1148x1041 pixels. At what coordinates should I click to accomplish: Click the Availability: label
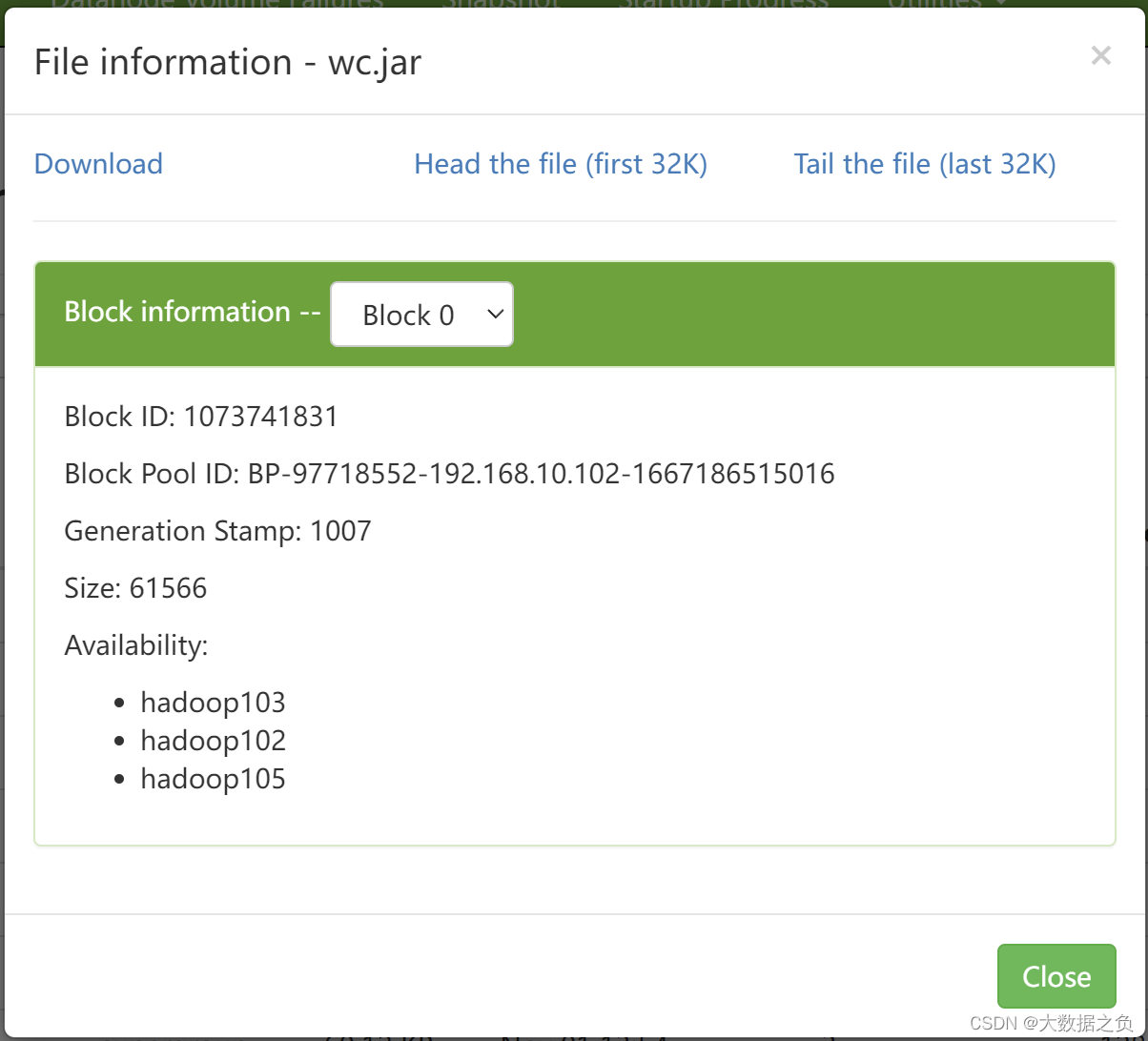pos(135,645)
